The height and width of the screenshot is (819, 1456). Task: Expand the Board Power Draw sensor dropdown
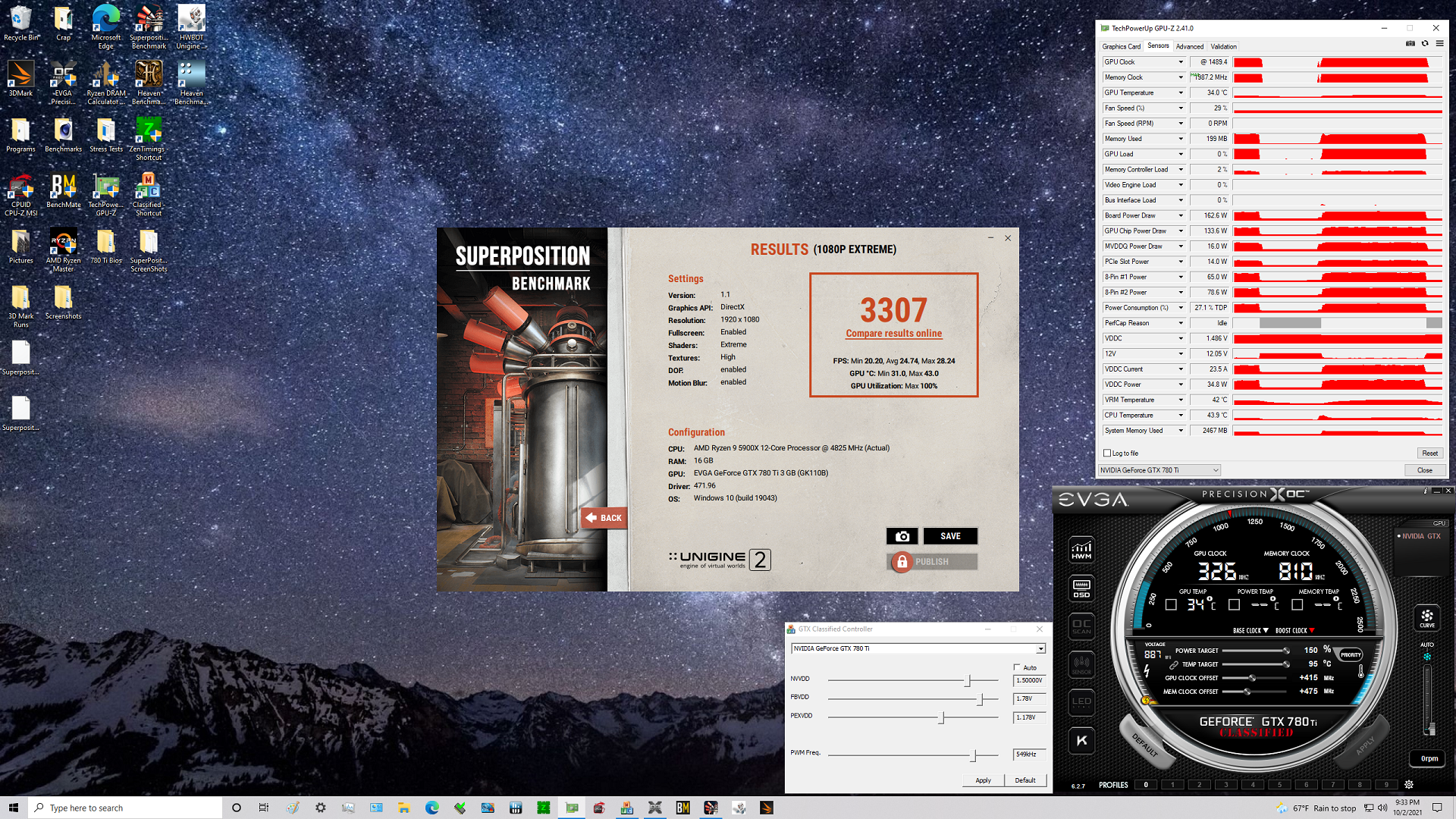(1181, 215)
